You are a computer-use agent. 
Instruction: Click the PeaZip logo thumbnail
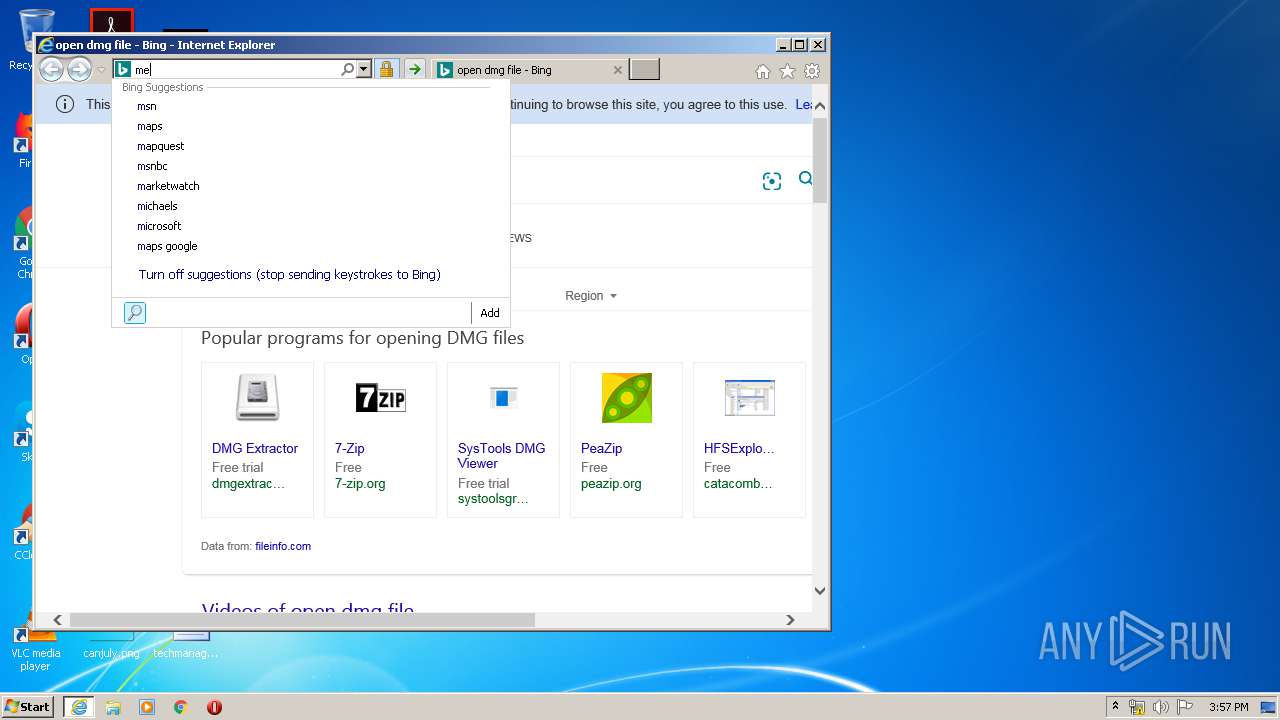click(x=626, y=398)
